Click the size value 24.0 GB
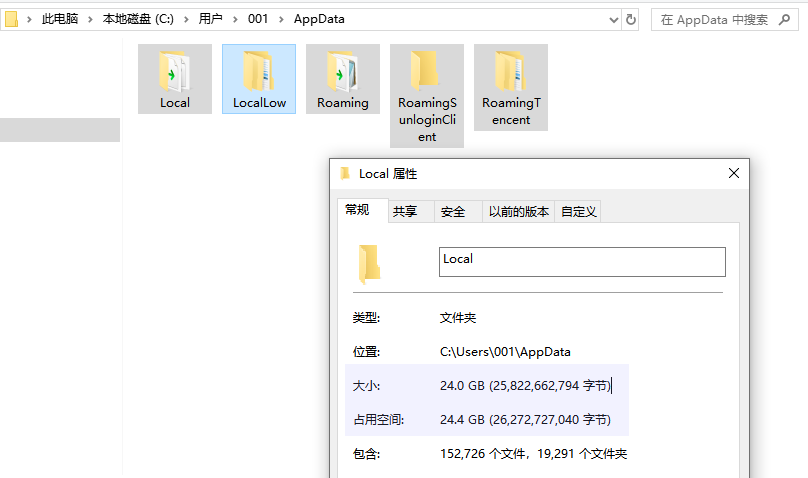This screenshot has width=808, height=478. click(x=525, y=386)
